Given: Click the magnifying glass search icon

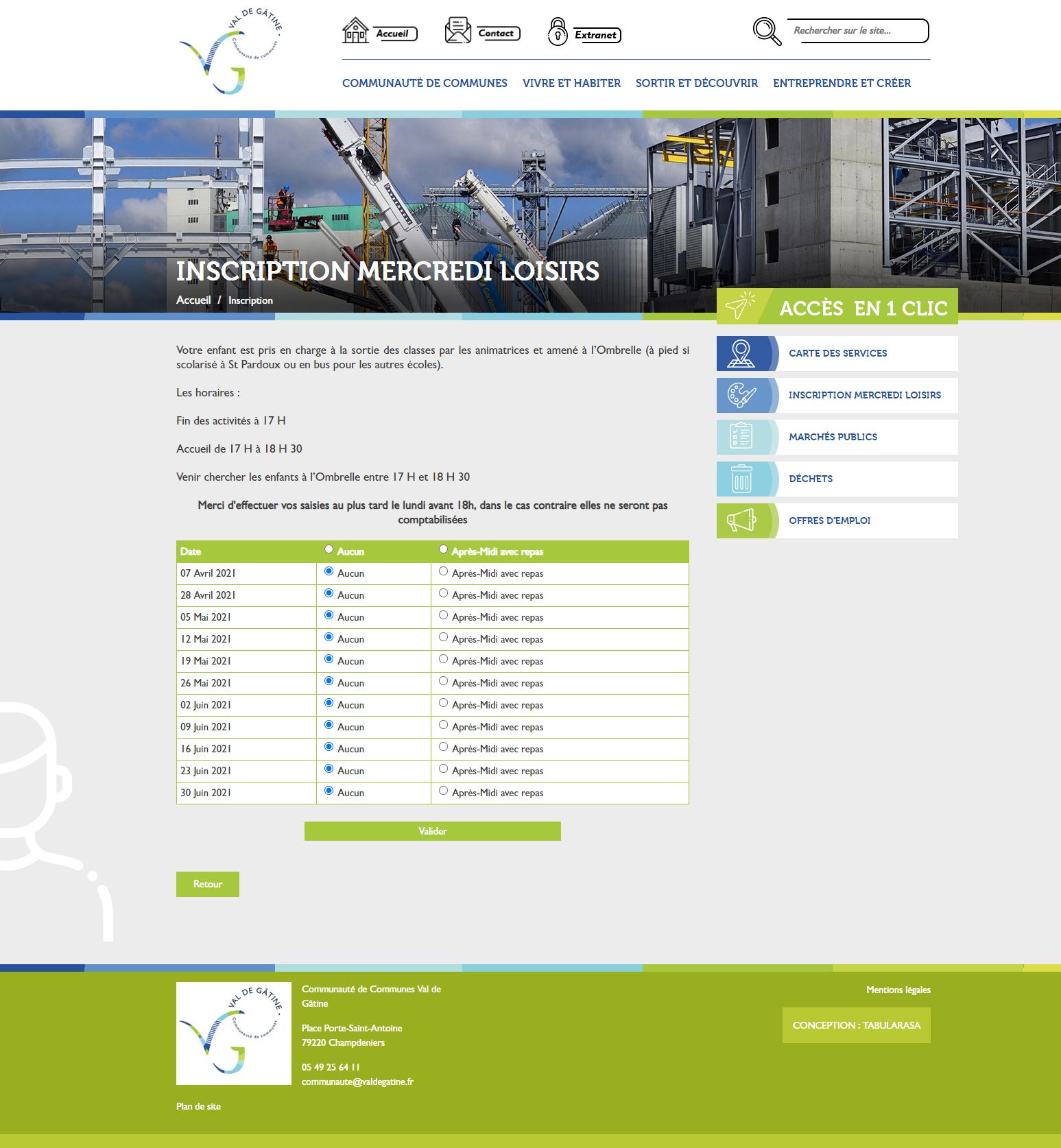Looking at the screenshot, I should 766,32.
